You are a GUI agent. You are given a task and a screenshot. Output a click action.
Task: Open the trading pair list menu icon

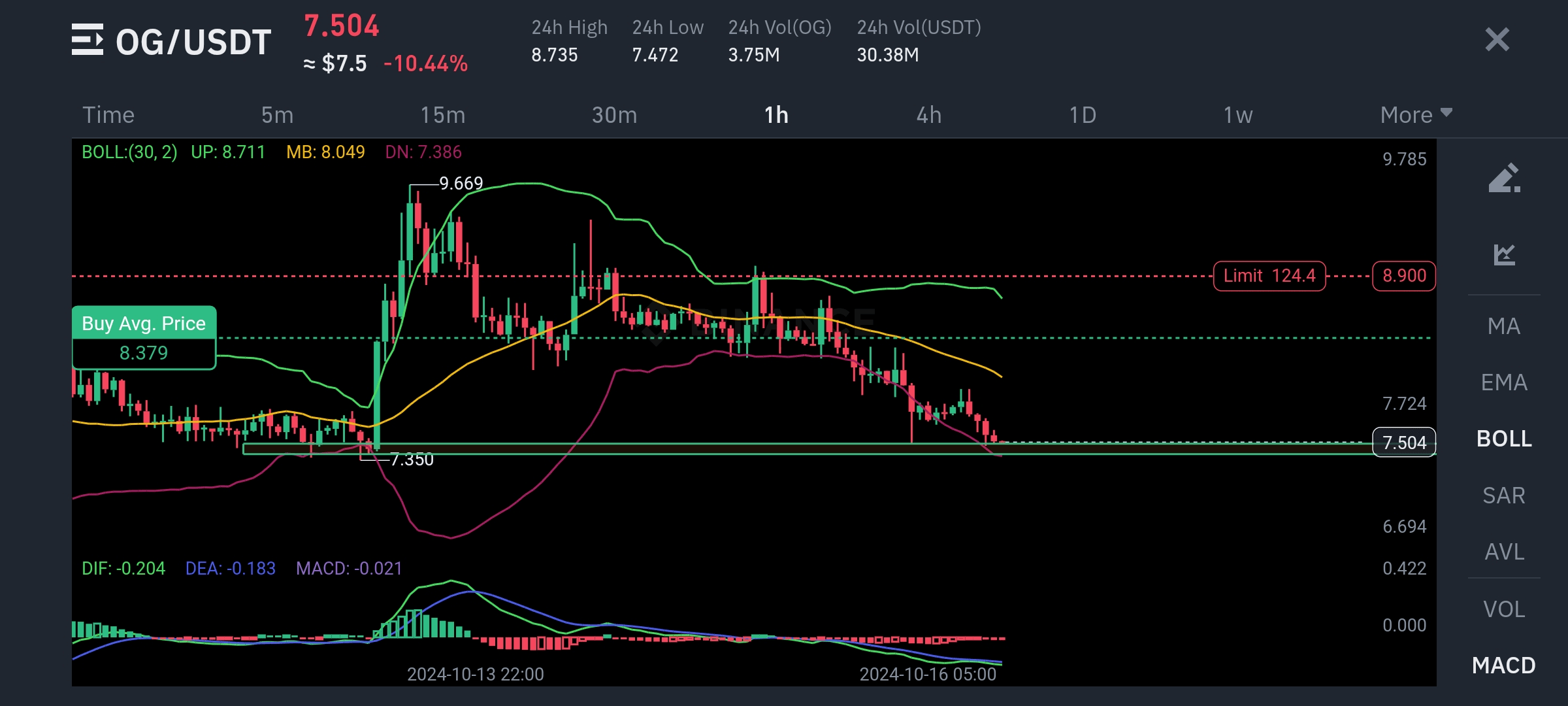tap(88, 40)
